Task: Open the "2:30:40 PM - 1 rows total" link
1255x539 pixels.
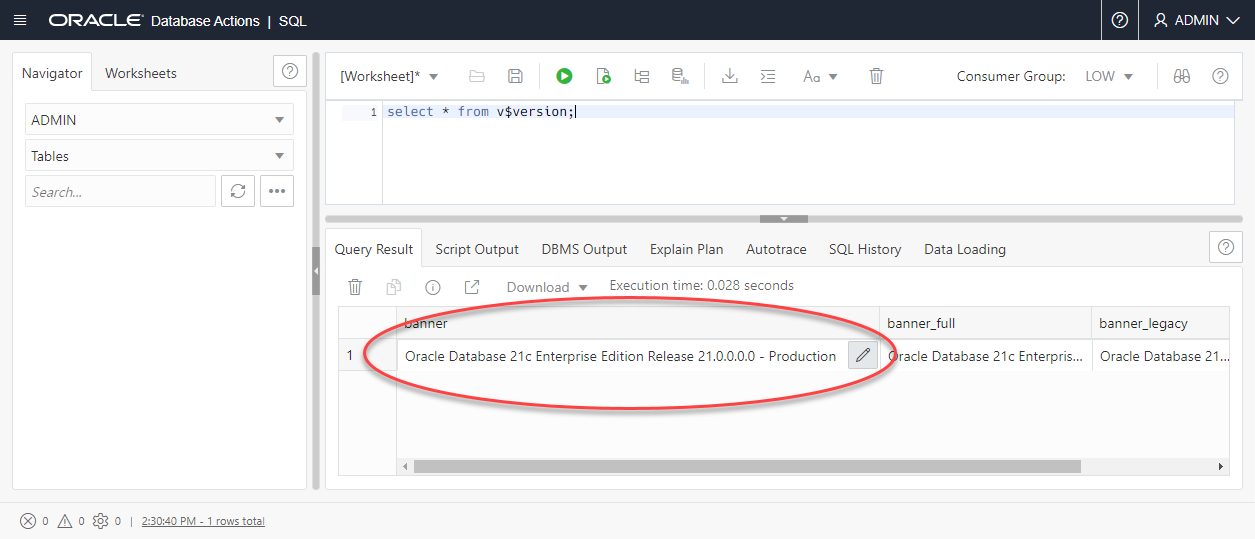Action: point(203,521)
